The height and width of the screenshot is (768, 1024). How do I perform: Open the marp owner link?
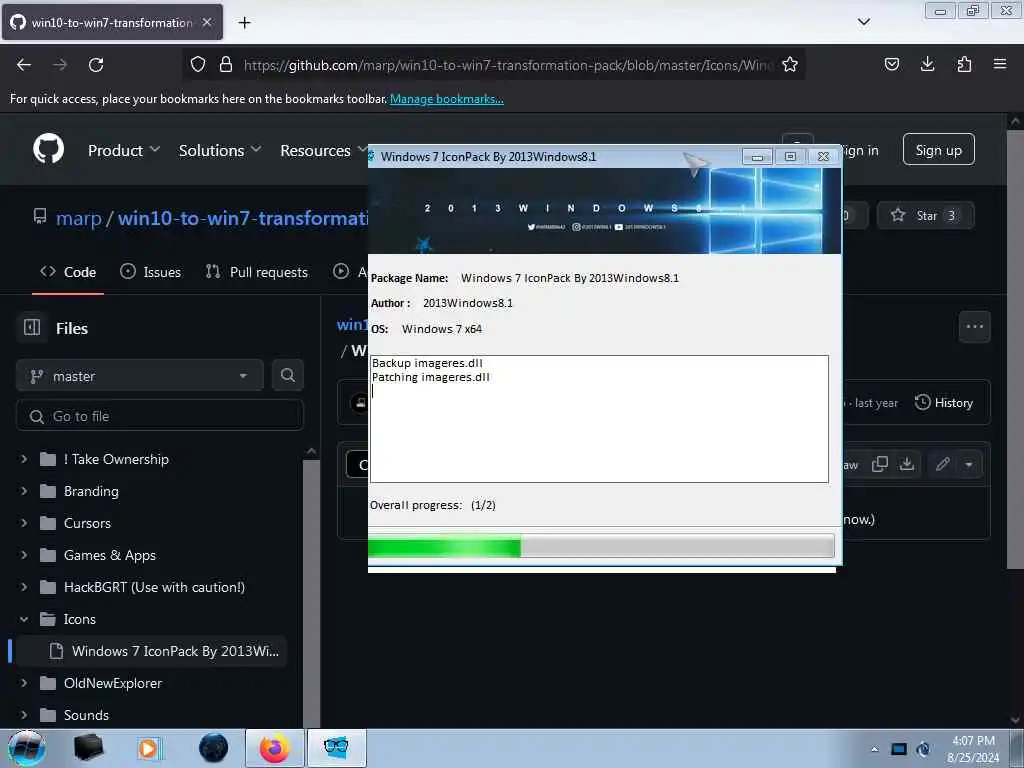(x=78, y=217)
